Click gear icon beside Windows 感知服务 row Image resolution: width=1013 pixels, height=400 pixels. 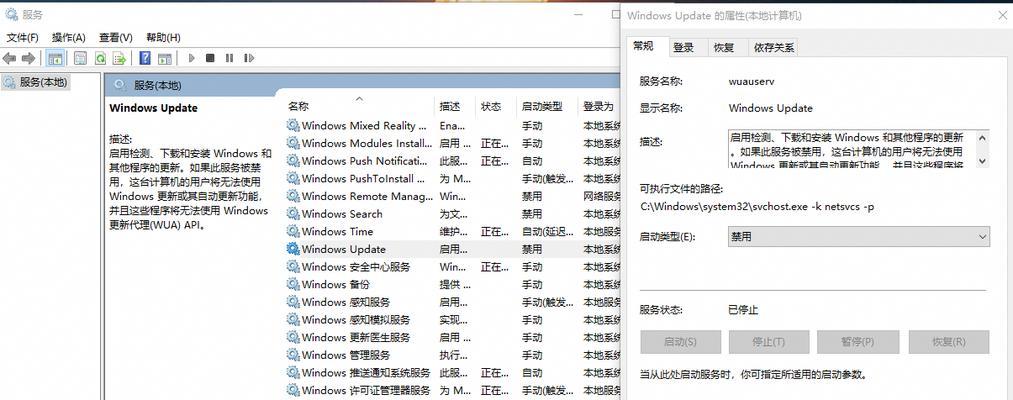tap(293, 302)
